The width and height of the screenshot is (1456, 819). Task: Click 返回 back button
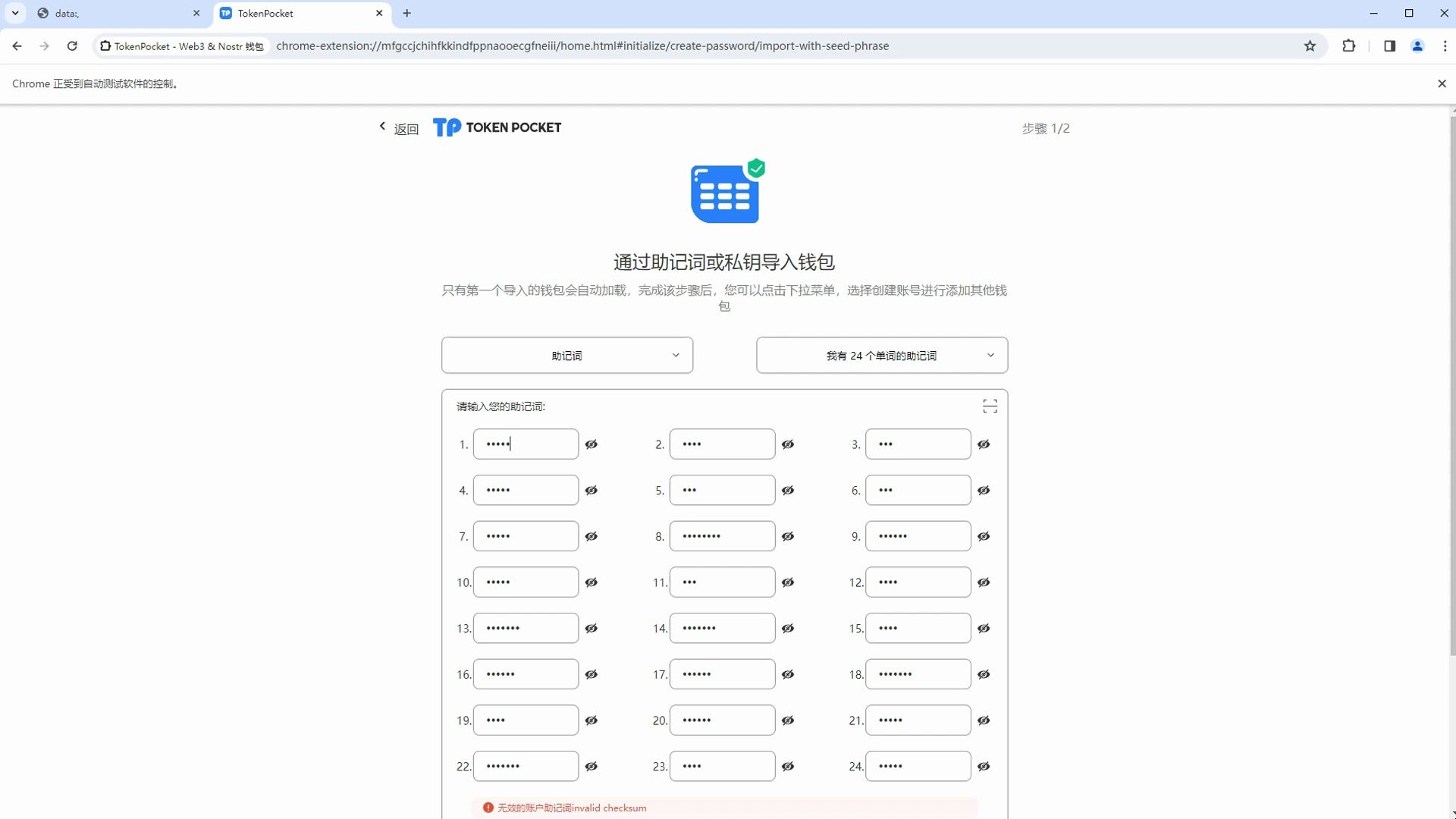pyautogui.click(x=397, y=128)
